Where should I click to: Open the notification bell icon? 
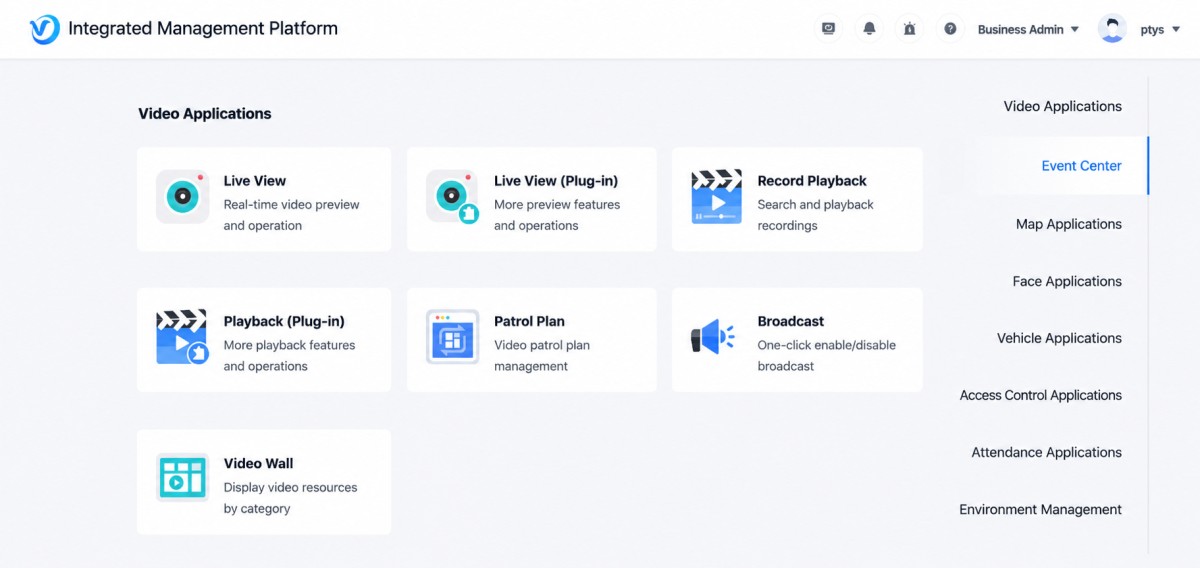point(869,29)
